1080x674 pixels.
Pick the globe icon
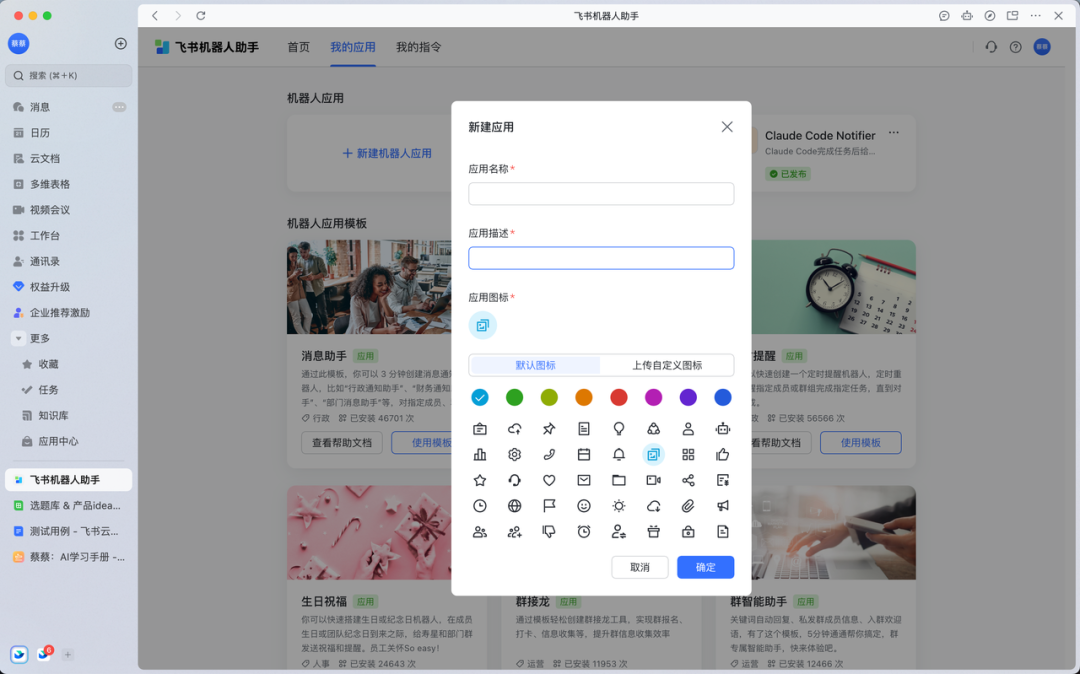click(515, 506)
